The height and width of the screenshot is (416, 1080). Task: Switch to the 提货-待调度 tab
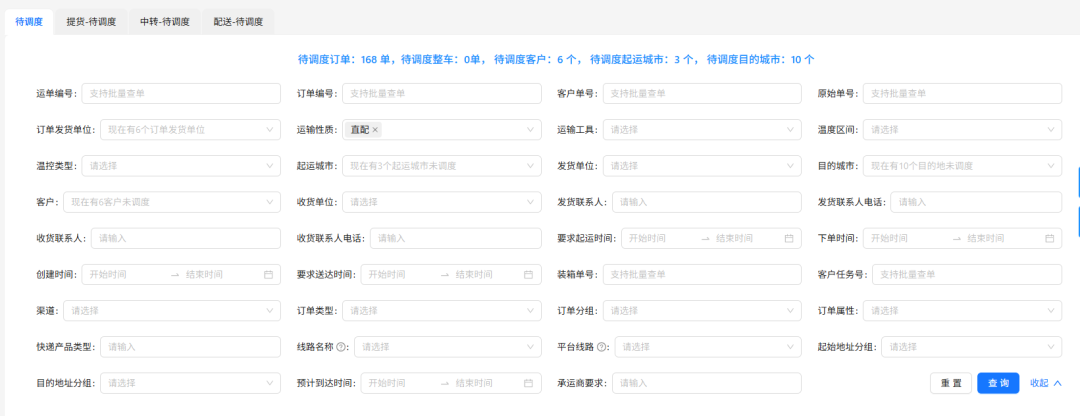click(91, 21)
